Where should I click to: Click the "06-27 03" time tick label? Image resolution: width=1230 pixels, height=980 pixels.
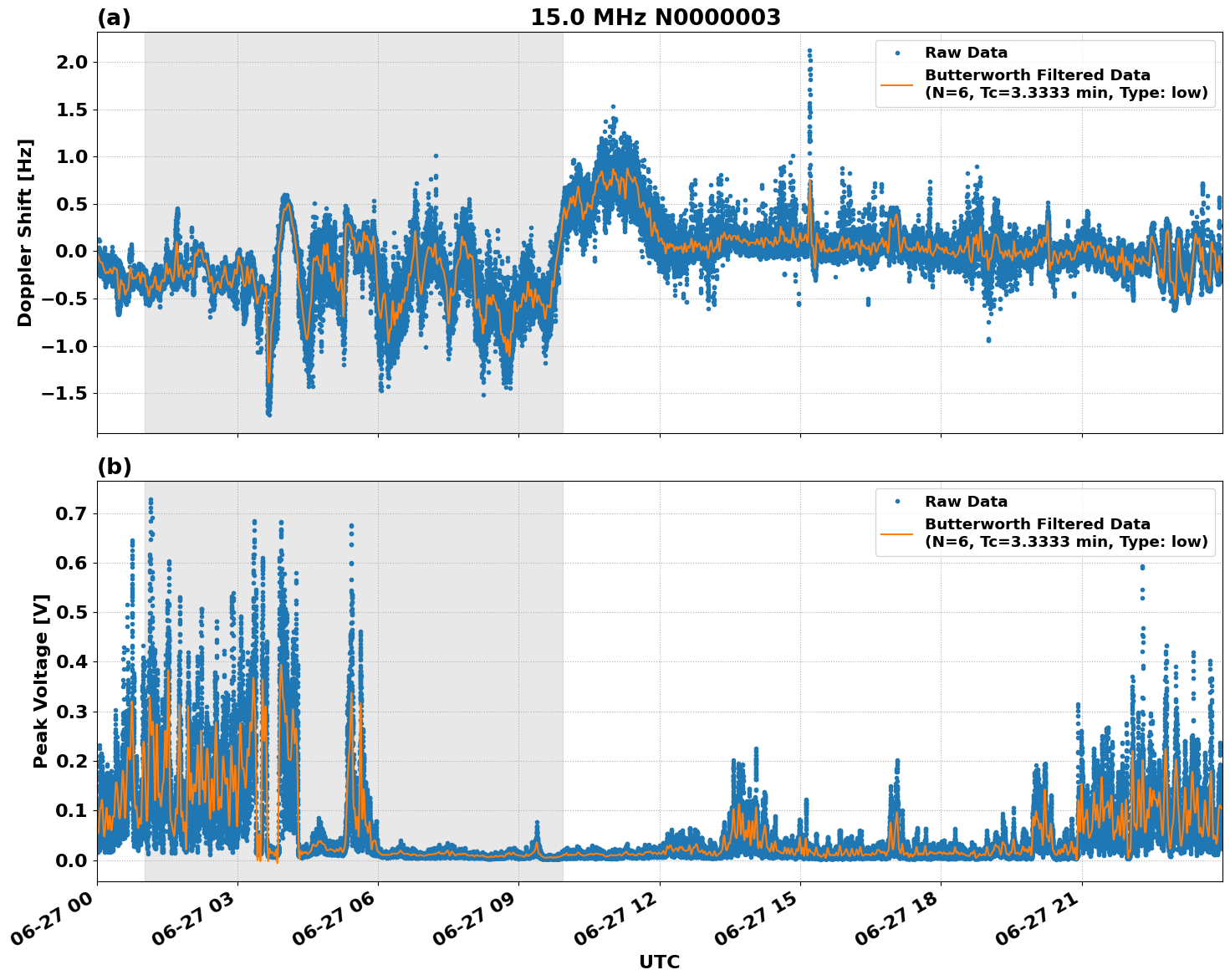[x=196, y=921]
